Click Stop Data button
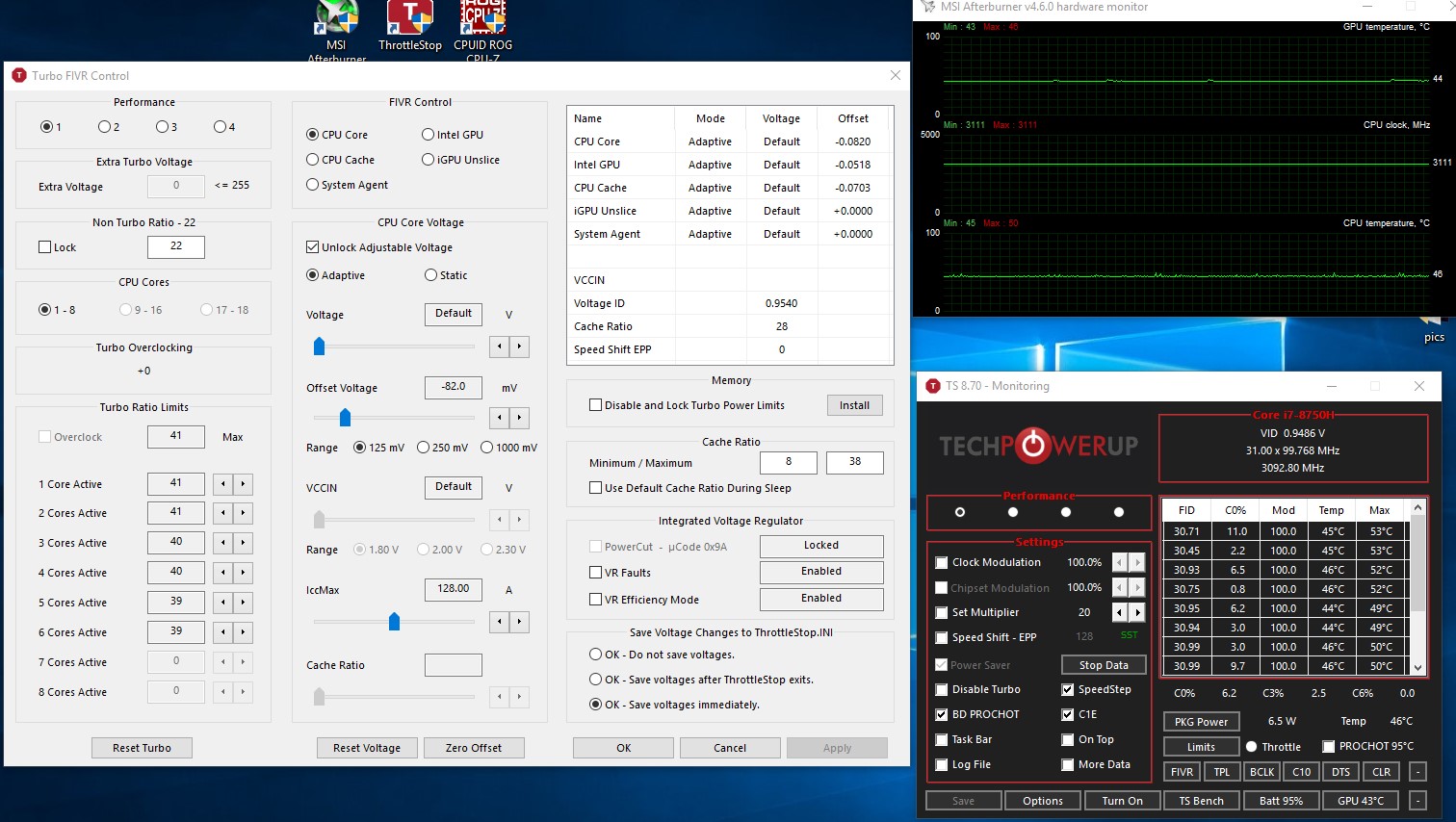This screenshot has height=822, width=1456. point(1104,665)
